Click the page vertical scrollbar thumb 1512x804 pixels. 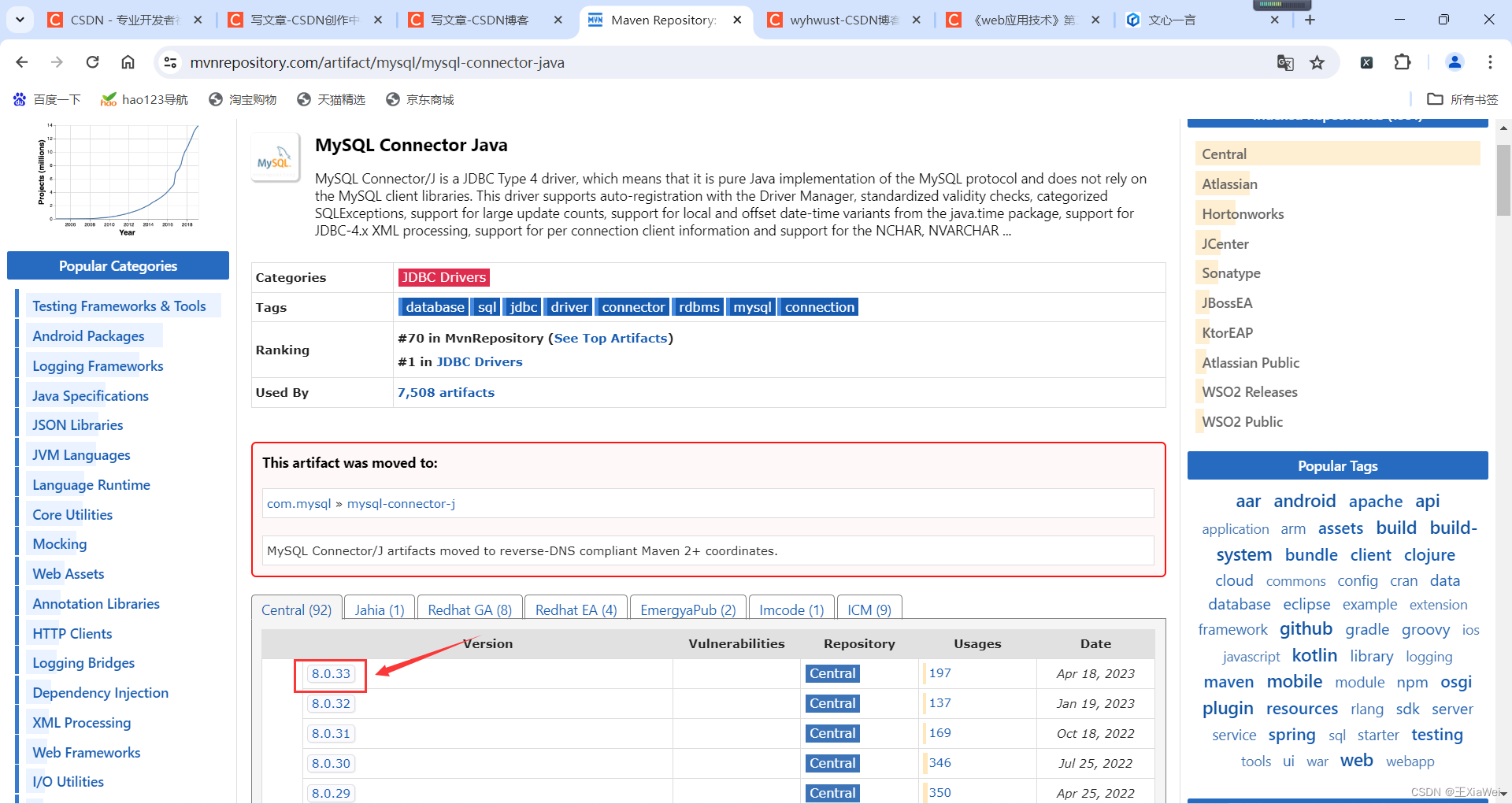[1503, 180]
